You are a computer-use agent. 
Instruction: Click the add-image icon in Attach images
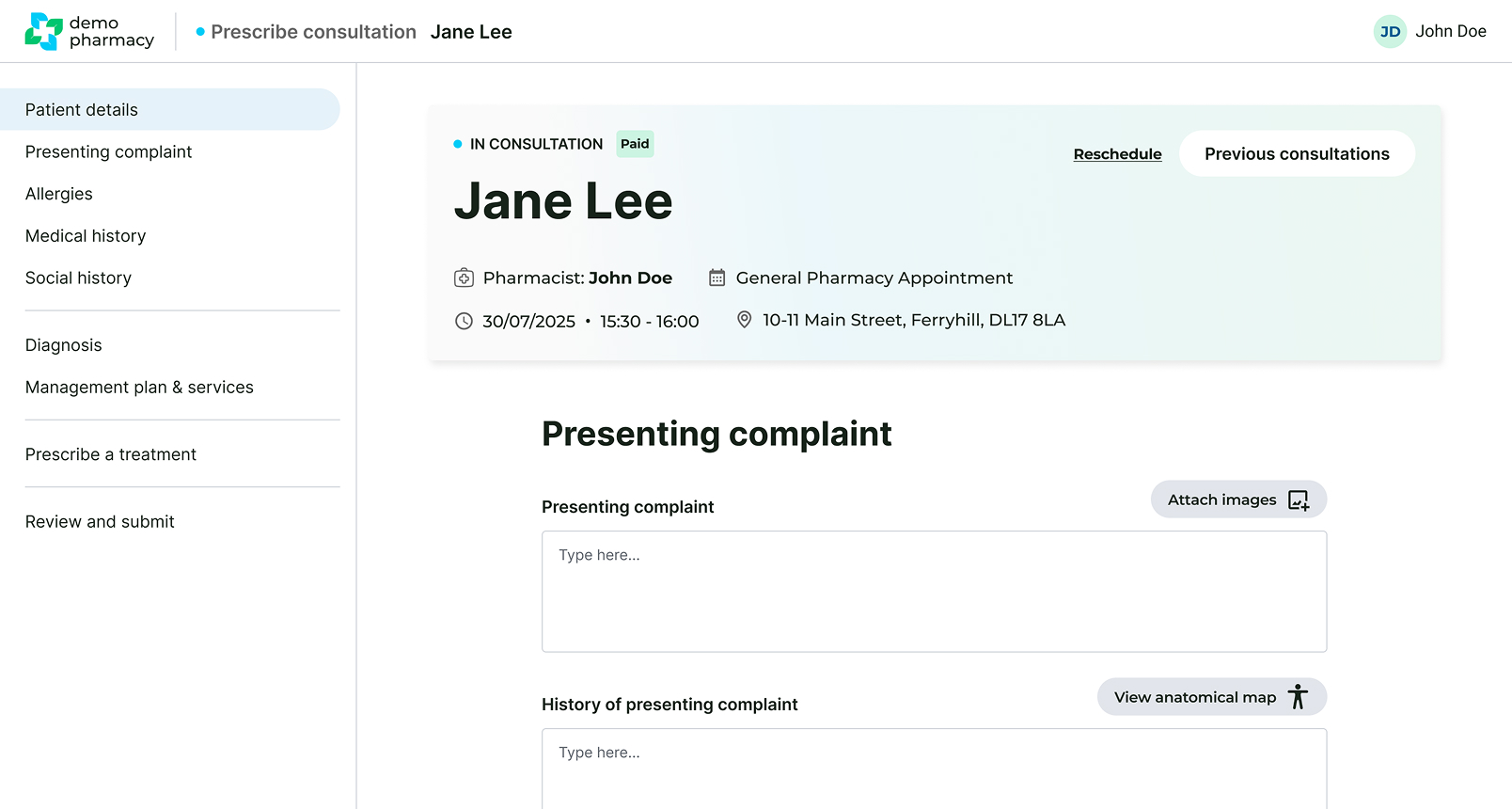point(1299,500)
